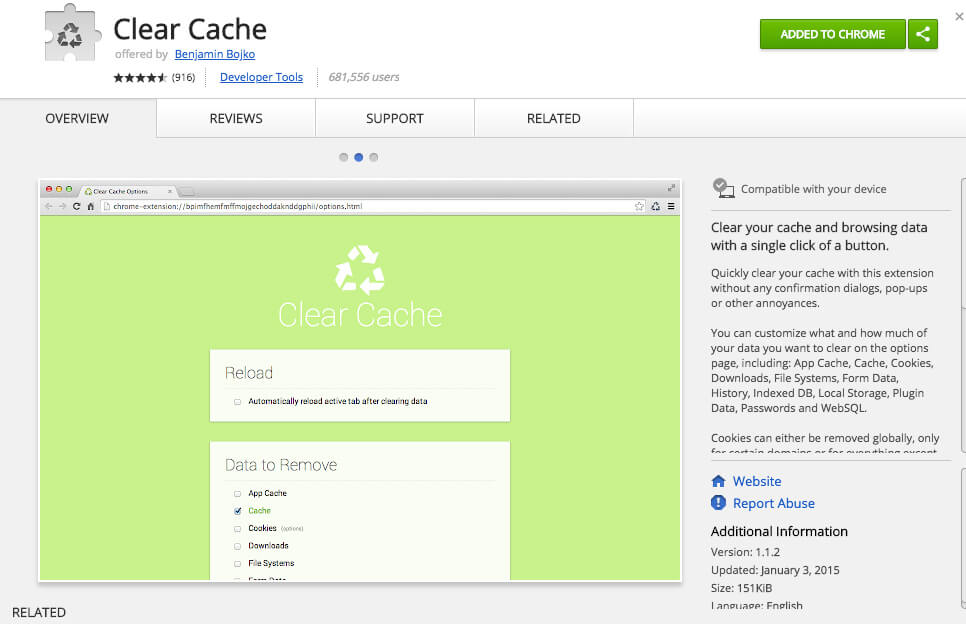Viewport: 966px width, 624px height.
Task: Click the red window close dot
Action: coord(49,189)
